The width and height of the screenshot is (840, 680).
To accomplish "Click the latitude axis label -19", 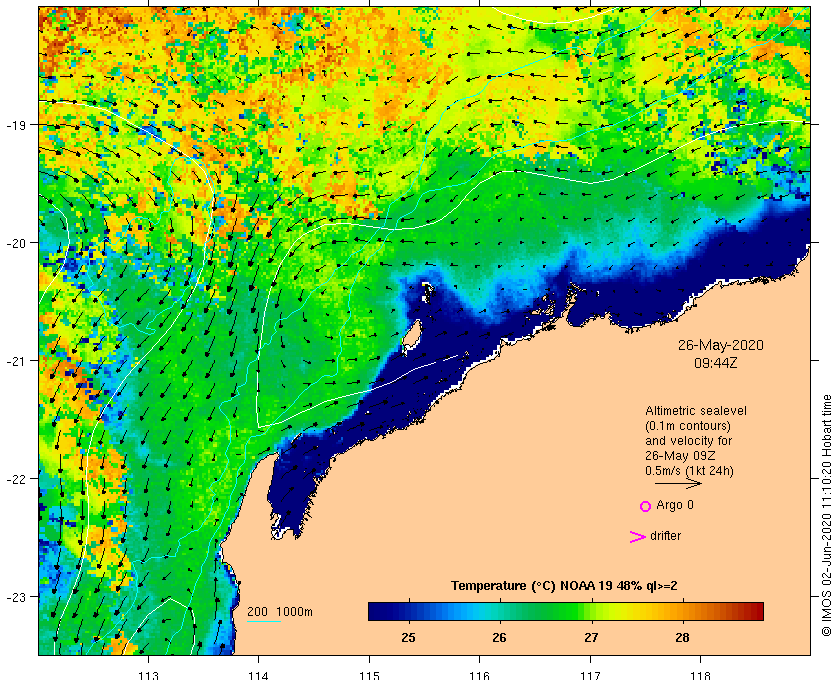I will (x=16, y=125).
